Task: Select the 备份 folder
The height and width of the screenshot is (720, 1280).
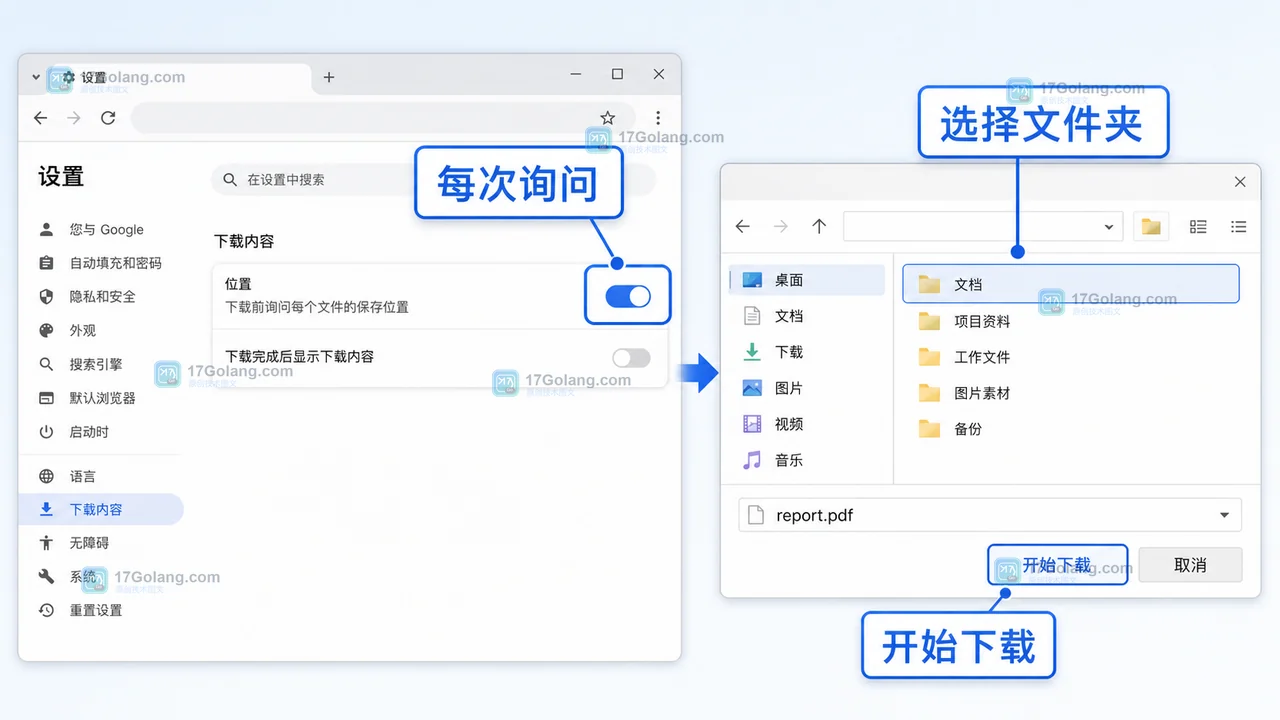Action: (x=1071, y=429)
